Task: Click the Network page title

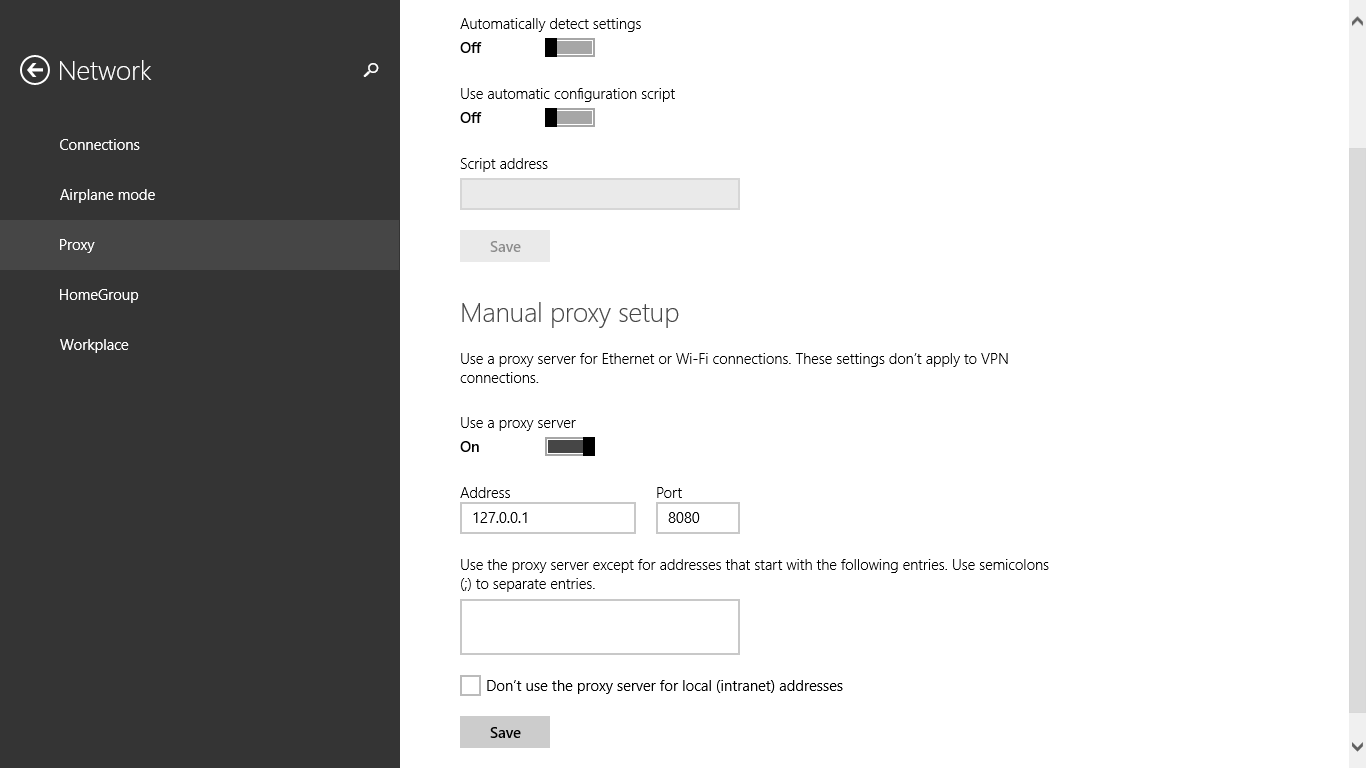Action: point(105,71)
